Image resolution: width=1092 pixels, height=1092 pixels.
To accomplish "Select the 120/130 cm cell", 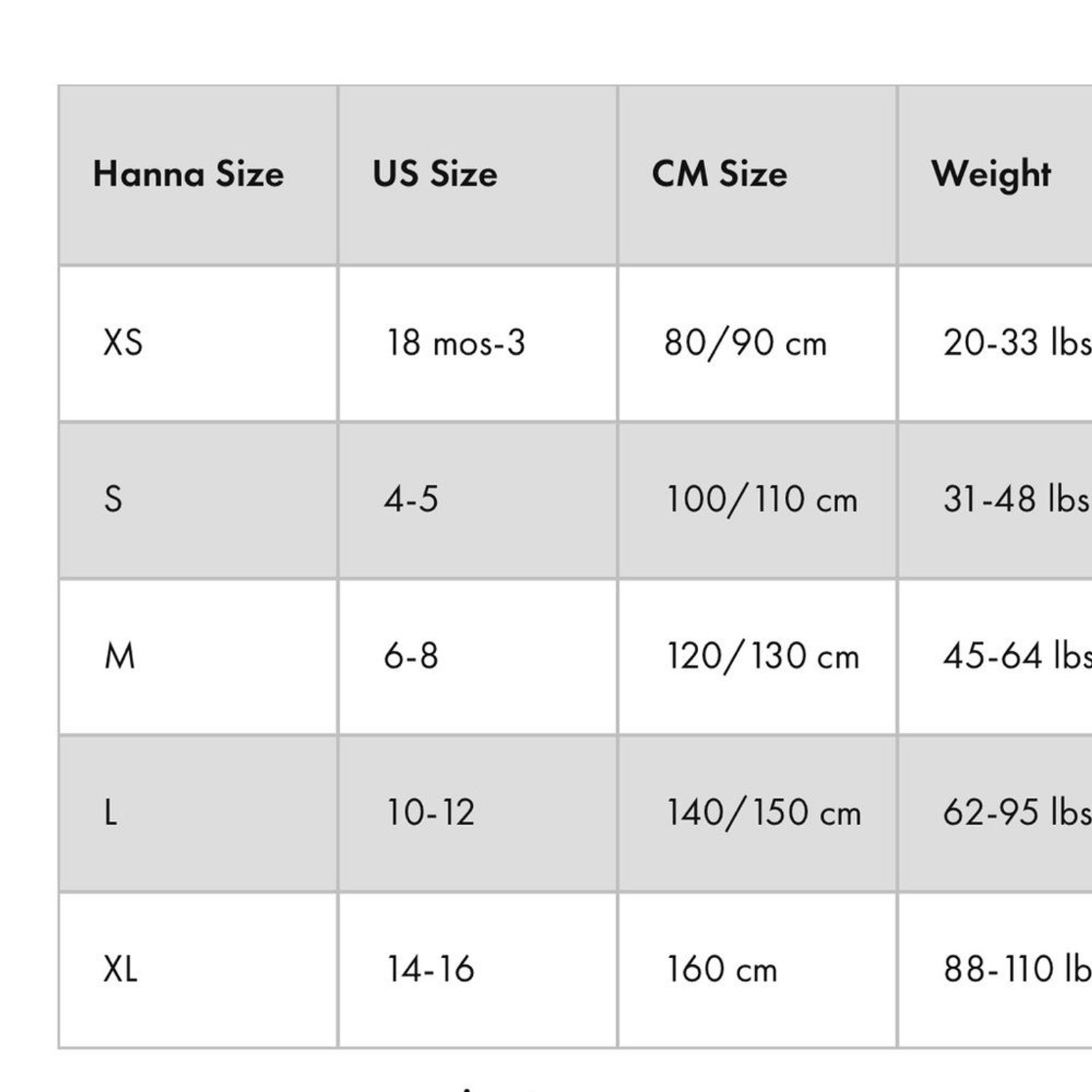I will 763,657.
